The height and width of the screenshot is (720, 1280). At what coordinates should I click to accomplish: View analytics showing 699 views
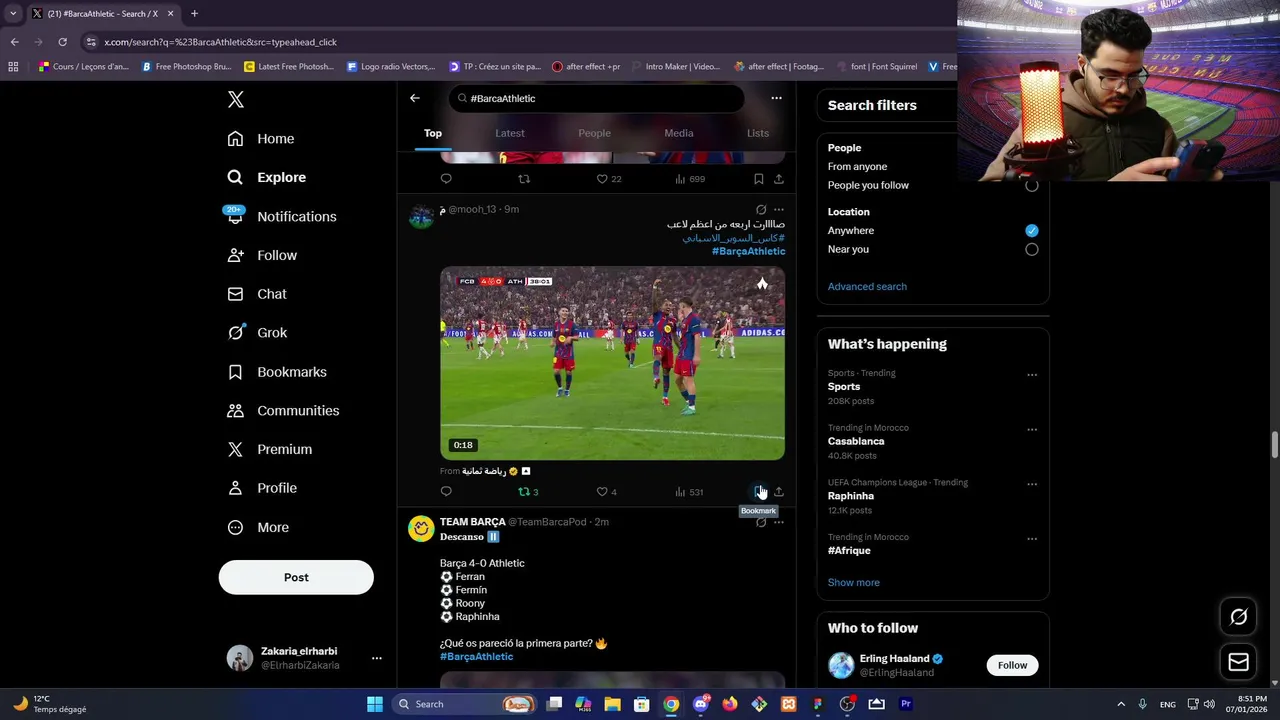click(x=690, y=179)
